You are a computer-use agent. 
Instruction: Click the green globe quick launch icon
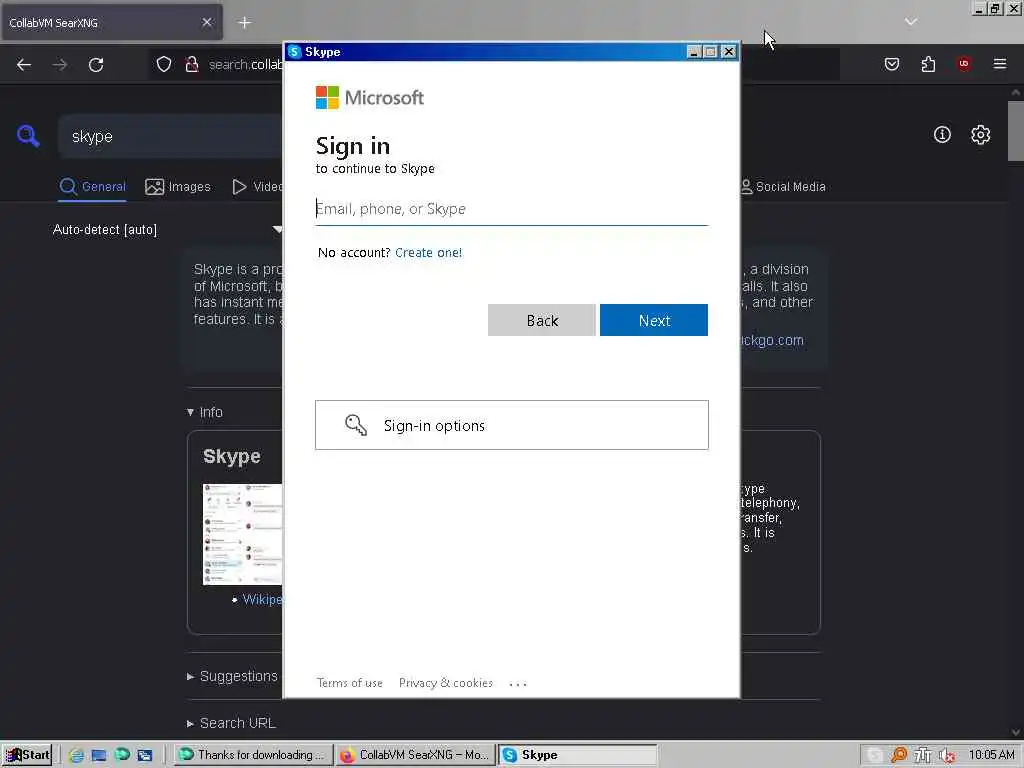(122, 754)
